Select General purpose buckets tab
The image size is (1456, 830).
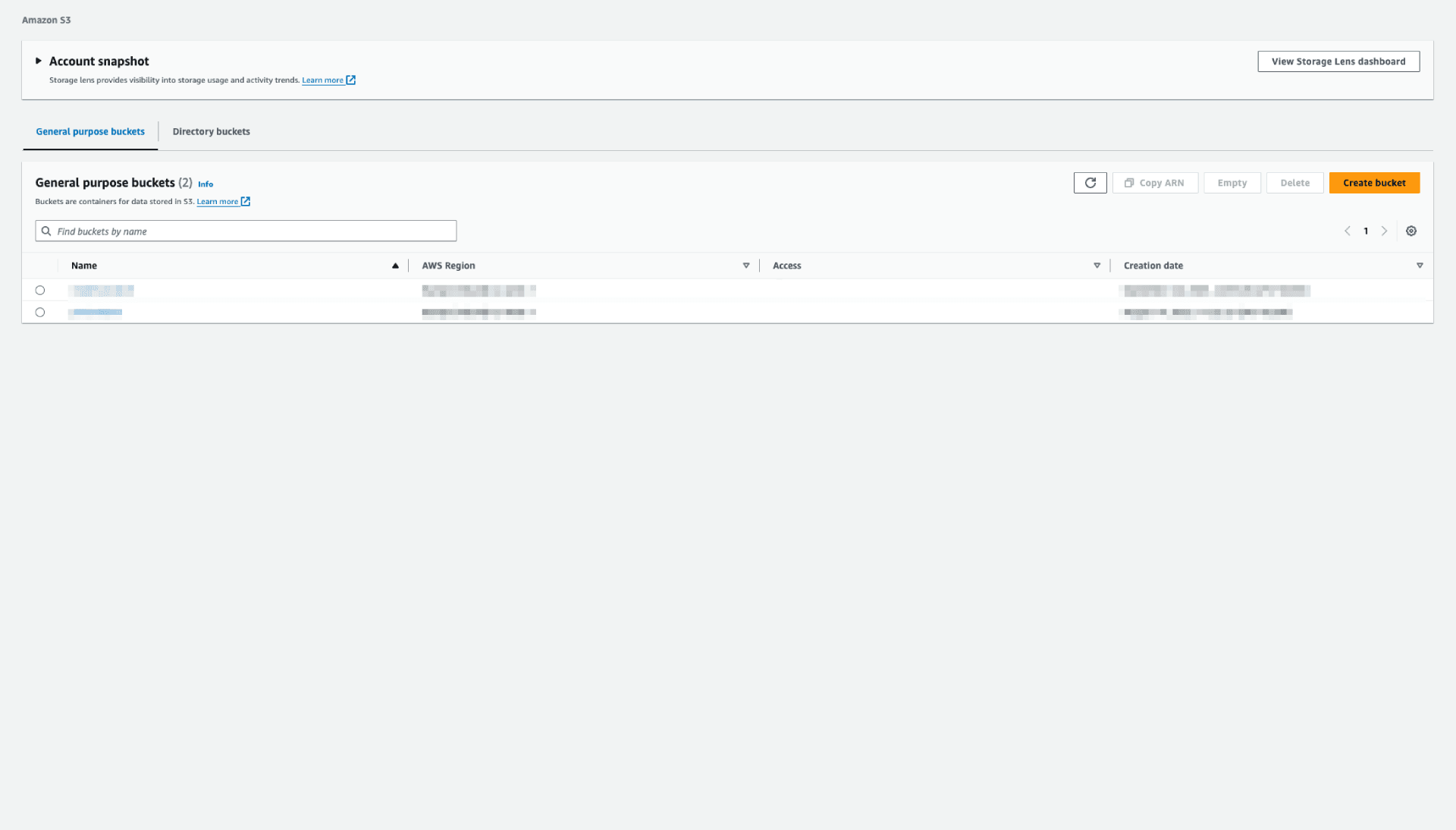pos(90,131)
